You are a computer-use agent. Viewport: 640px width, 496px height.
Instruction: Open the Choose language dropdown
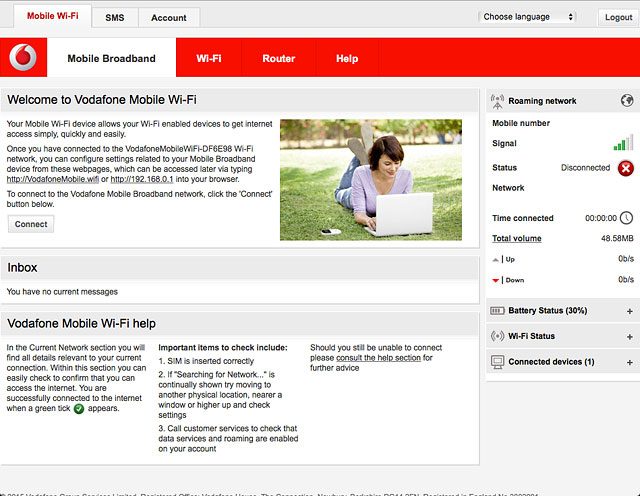point(528,17)
